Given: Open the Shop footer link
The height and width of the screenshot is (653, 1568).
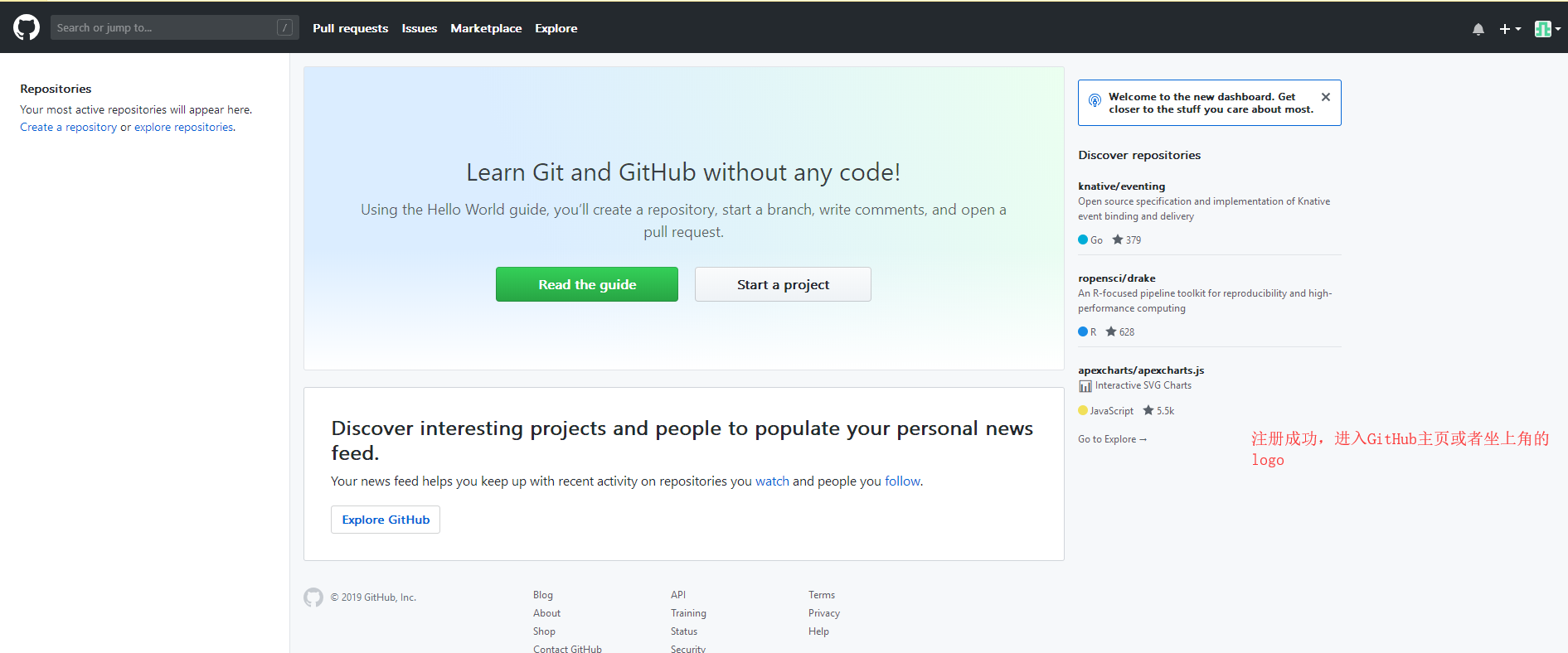Looking at the screenshot, I should [x=544, y=631].
